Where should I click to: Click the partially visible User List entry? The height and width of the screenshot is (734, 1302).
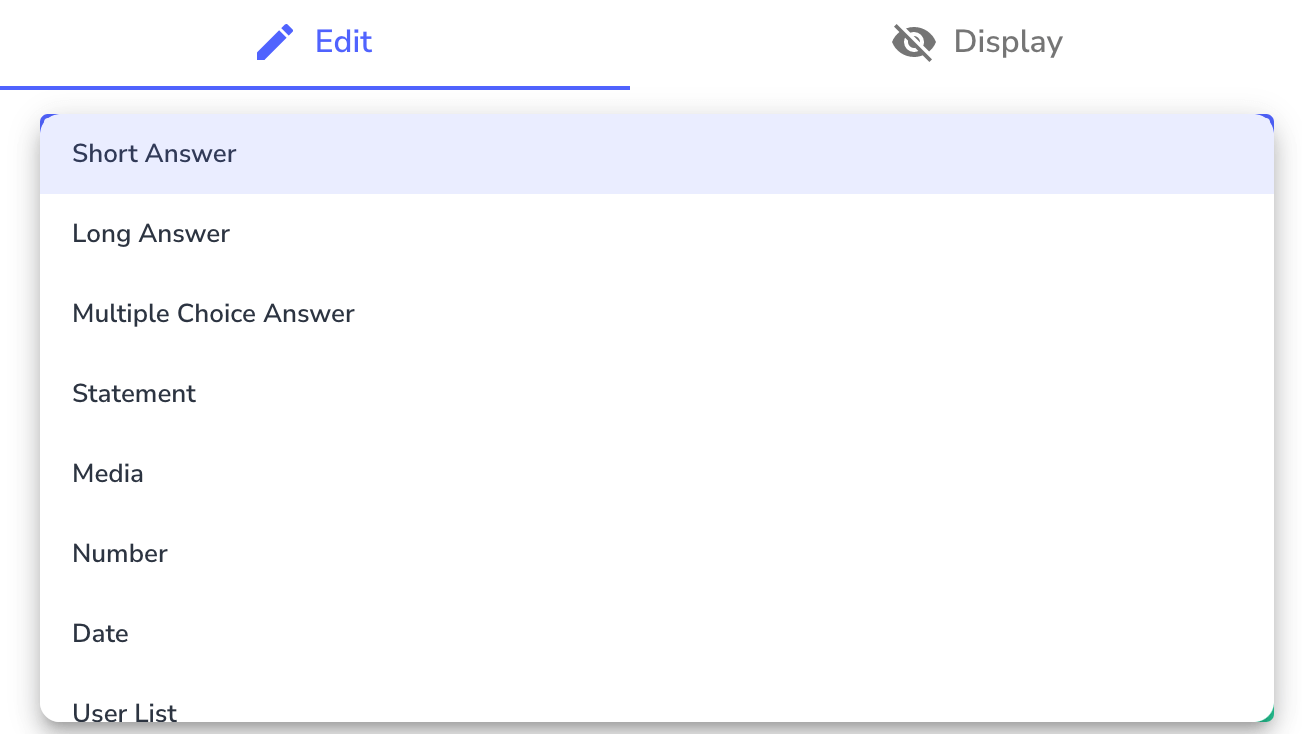point(124,711)
